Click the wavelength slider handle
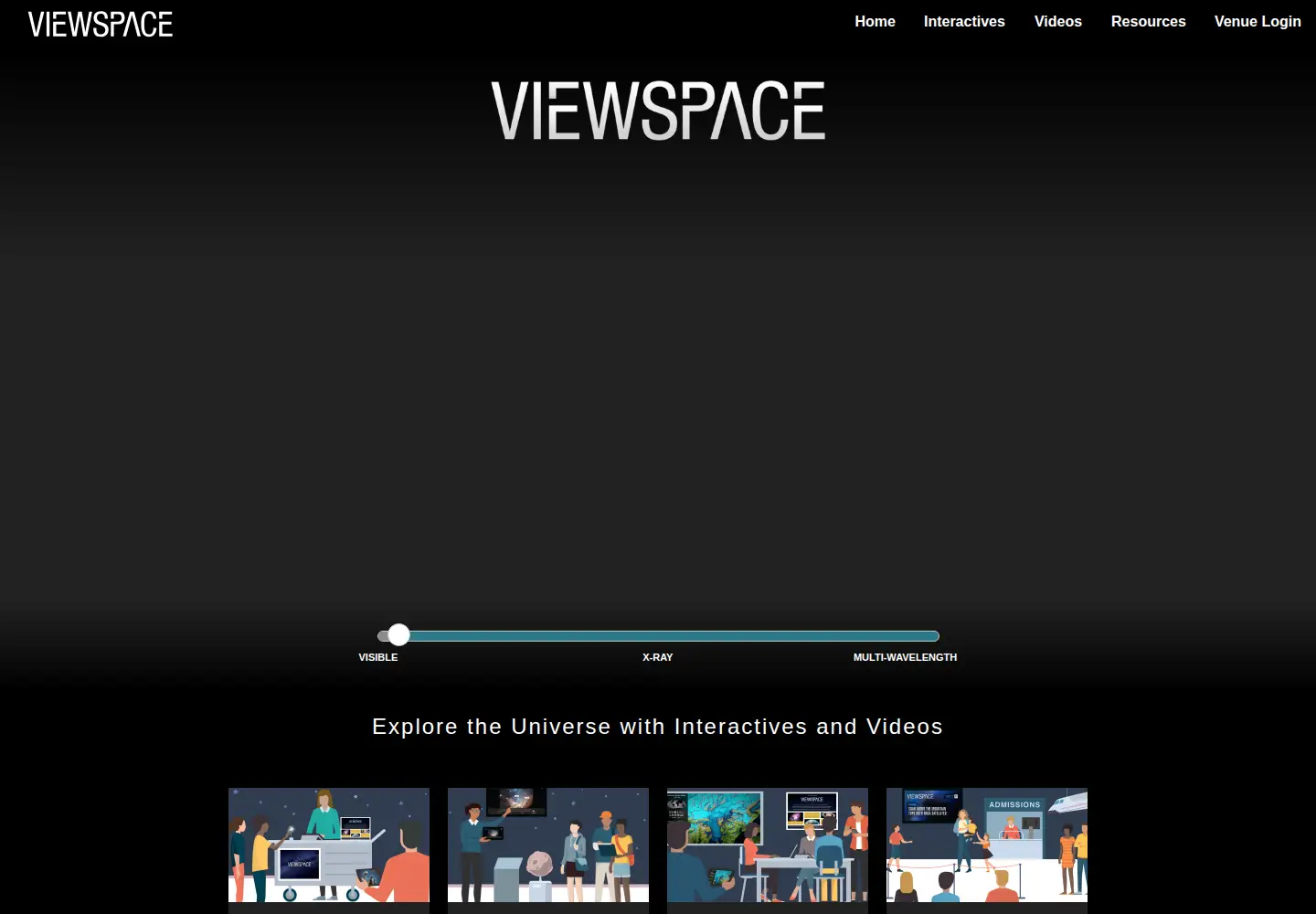Screen dimensions: 1316x914 [x=398, y=635]
